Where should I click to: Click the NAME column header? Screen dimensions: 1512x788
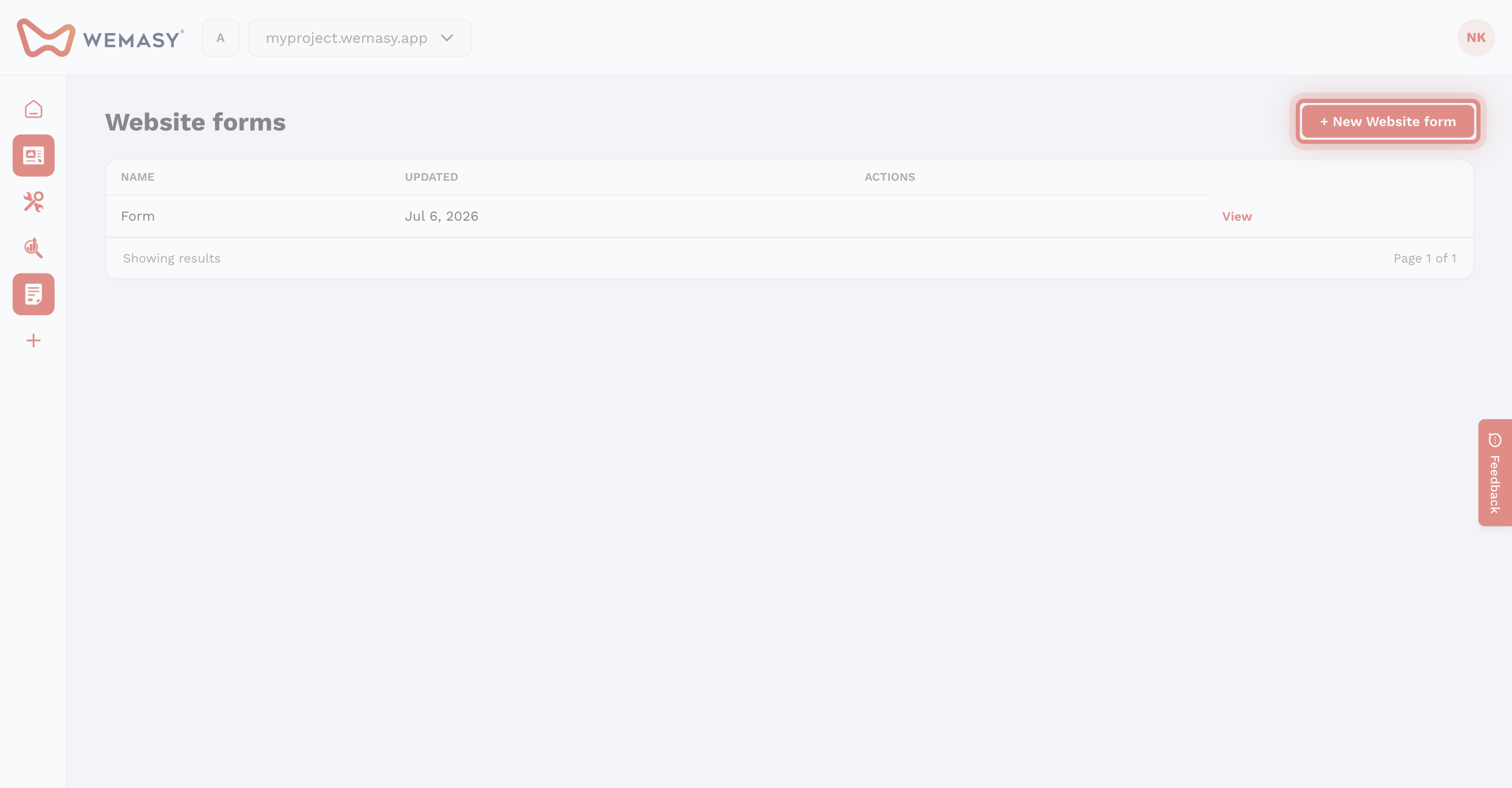pyautogui.click(x=137, y=177)
